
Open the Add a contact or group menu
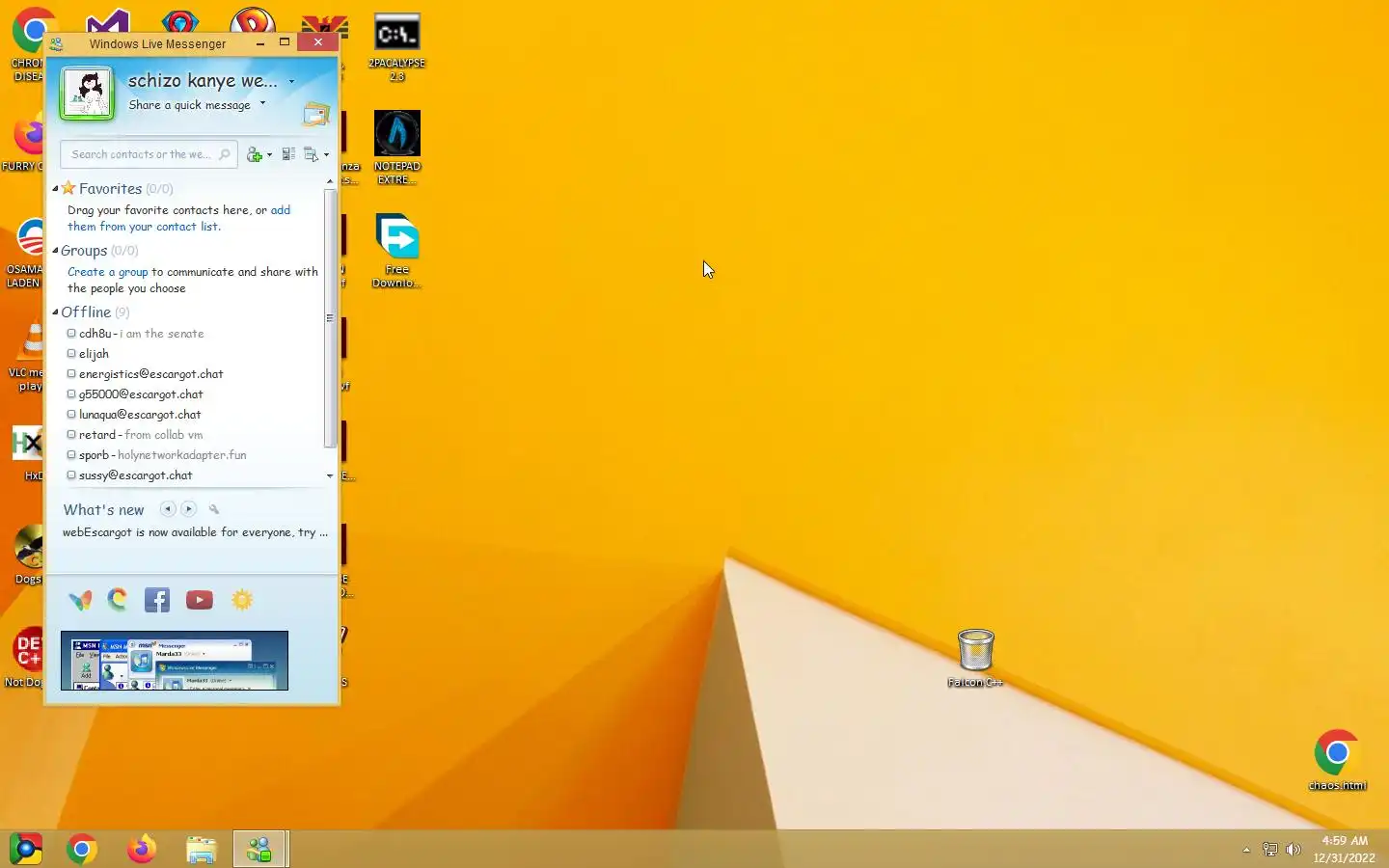tap(259, 154)
